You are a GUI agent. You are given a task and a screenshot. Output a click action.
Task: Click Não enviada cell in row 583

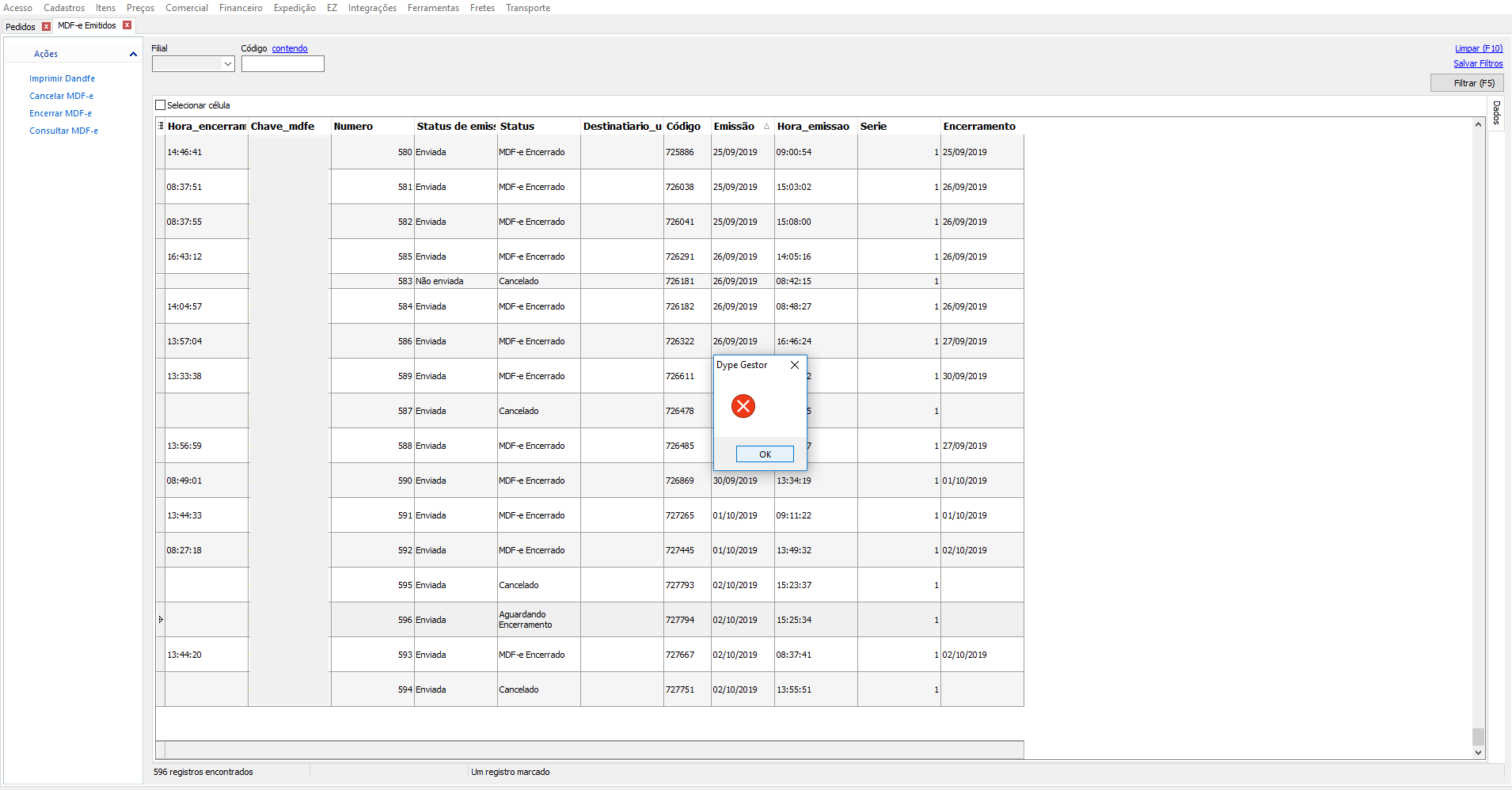point(456,281)
